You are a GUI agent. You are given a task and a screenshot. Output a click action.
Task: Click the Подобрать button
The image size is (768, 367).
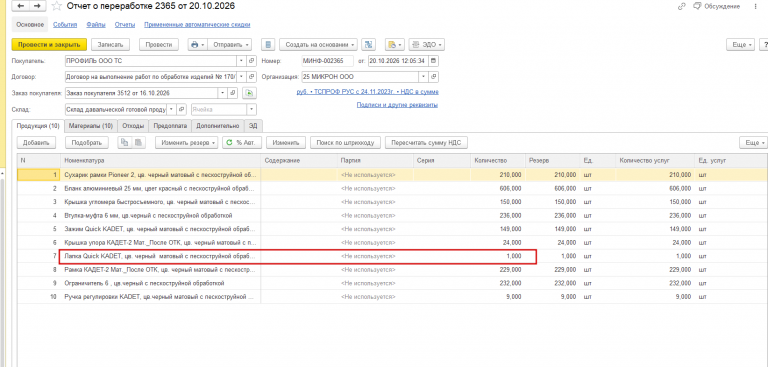tap(87, 143)
